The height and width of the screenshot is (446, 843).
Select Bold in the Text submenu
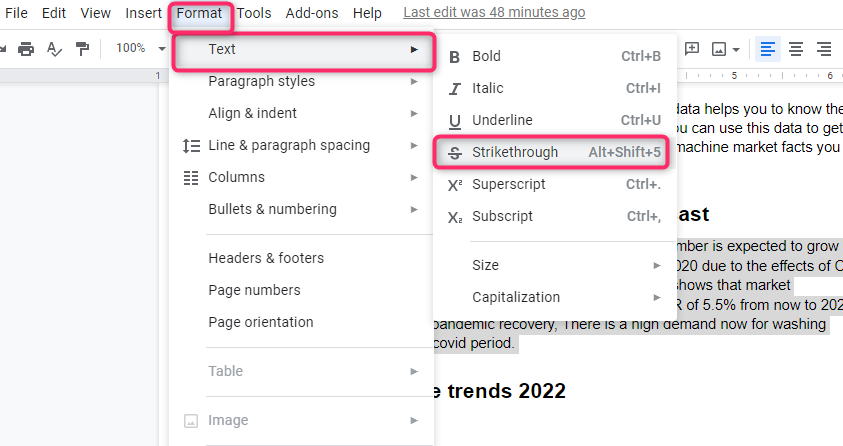click(x=555, y=56)
